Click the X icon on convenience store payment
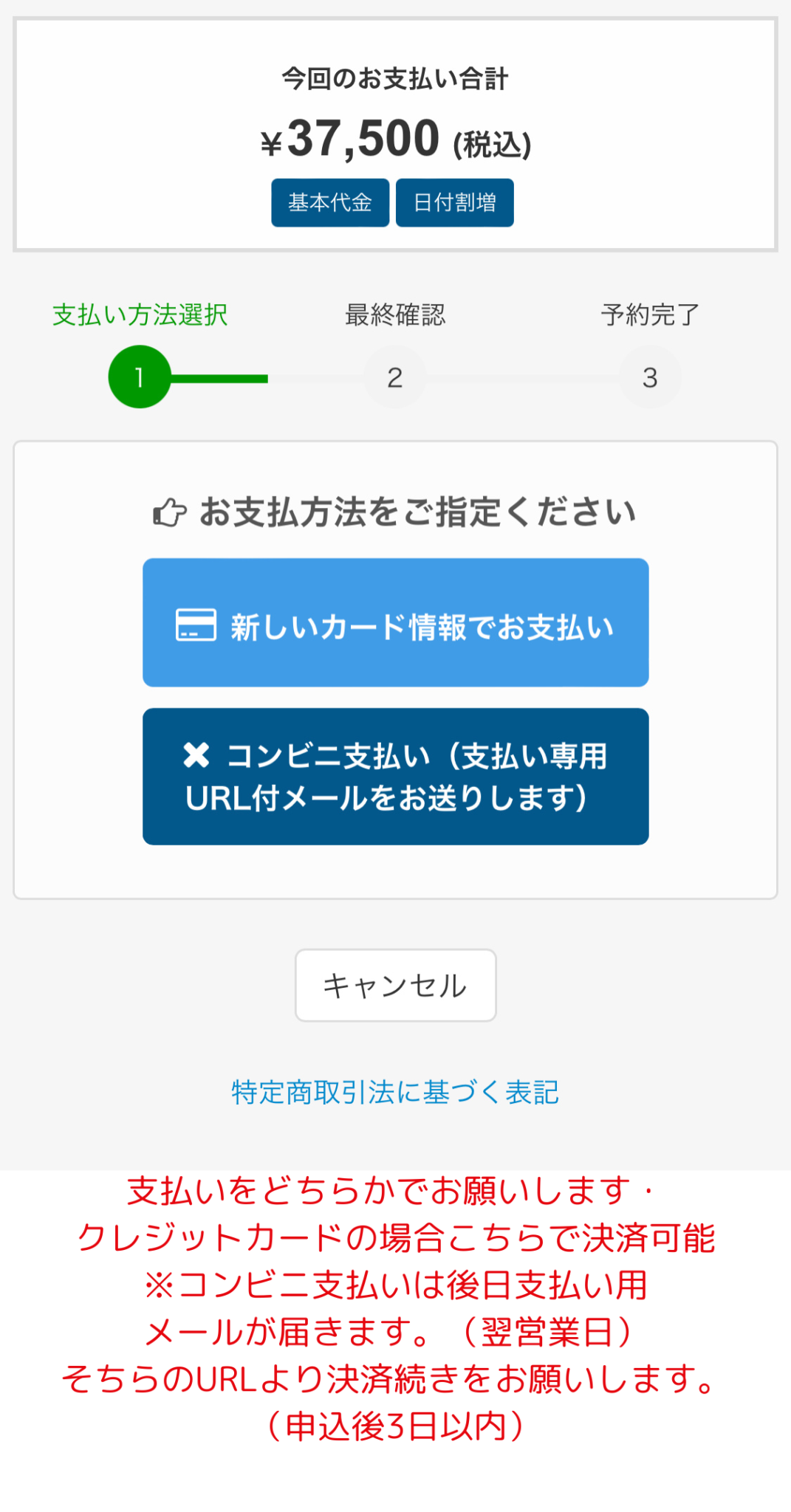The height and width of the screenshot is (1512, 791). [x=196, y=755]
